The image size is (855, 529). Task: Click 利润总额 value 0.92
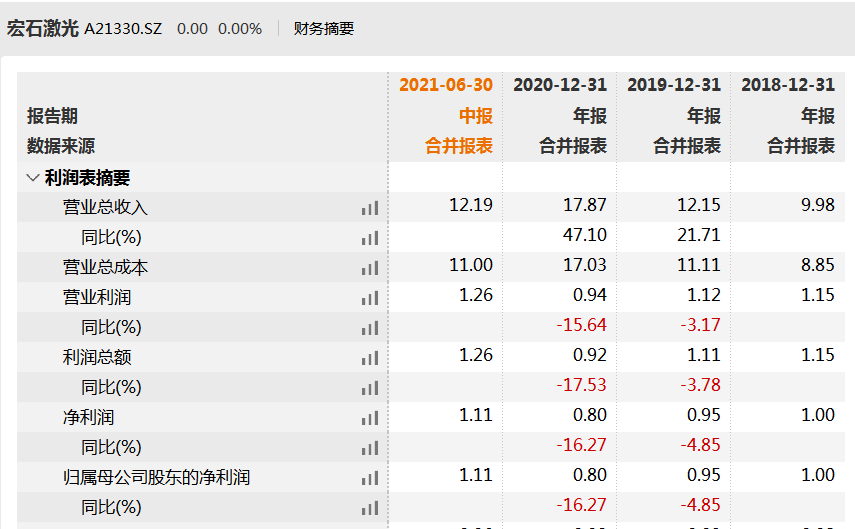[x=590, y=355]
